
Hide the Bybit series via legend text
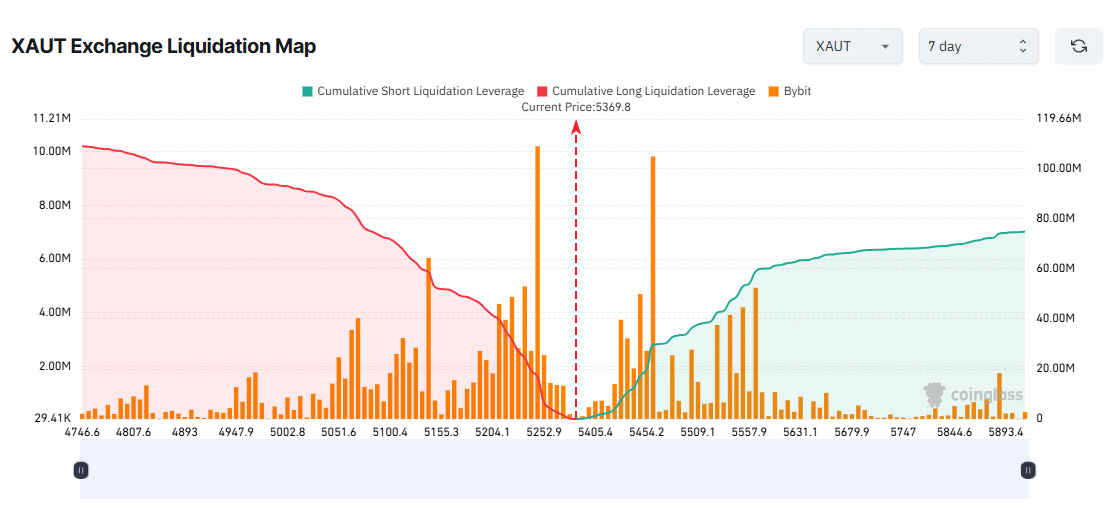pyautogui.click(x=798, y=91)
